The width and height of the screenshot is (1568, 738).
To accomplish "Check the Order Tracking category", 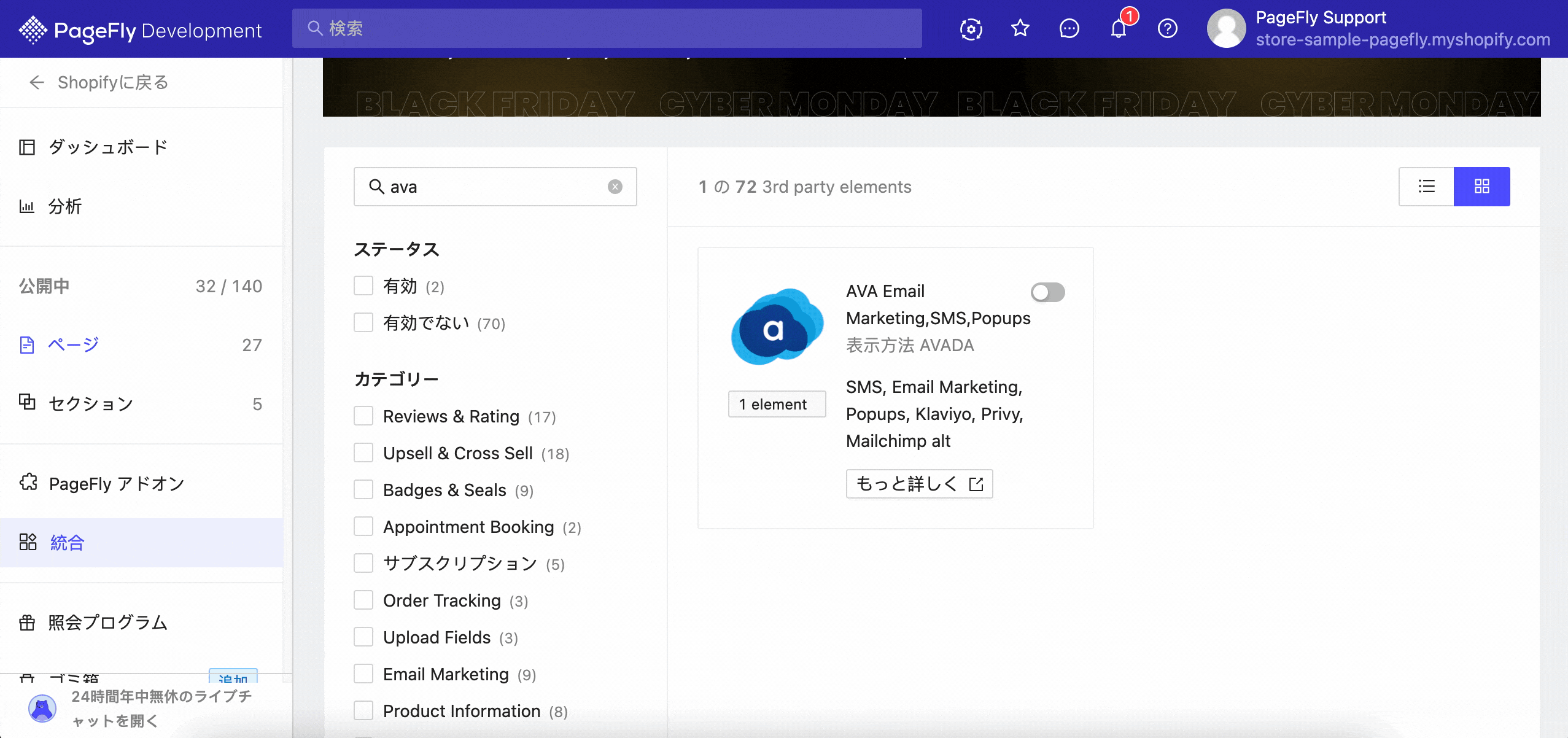I will pyautogui.click(x=363, y=600).
